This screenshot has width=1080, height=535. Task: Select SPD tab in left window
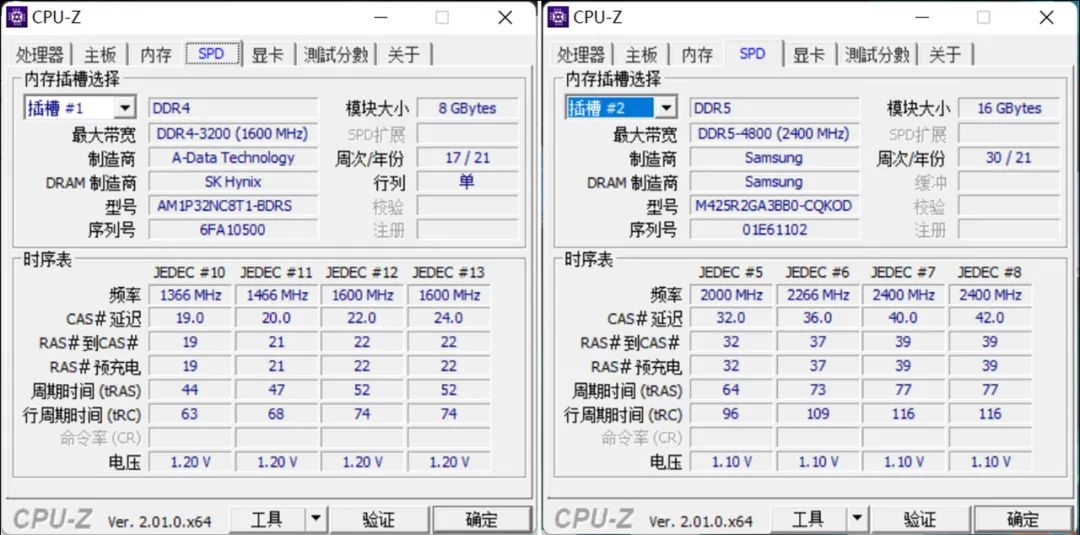pyautogui.click(x=211, y=54)
